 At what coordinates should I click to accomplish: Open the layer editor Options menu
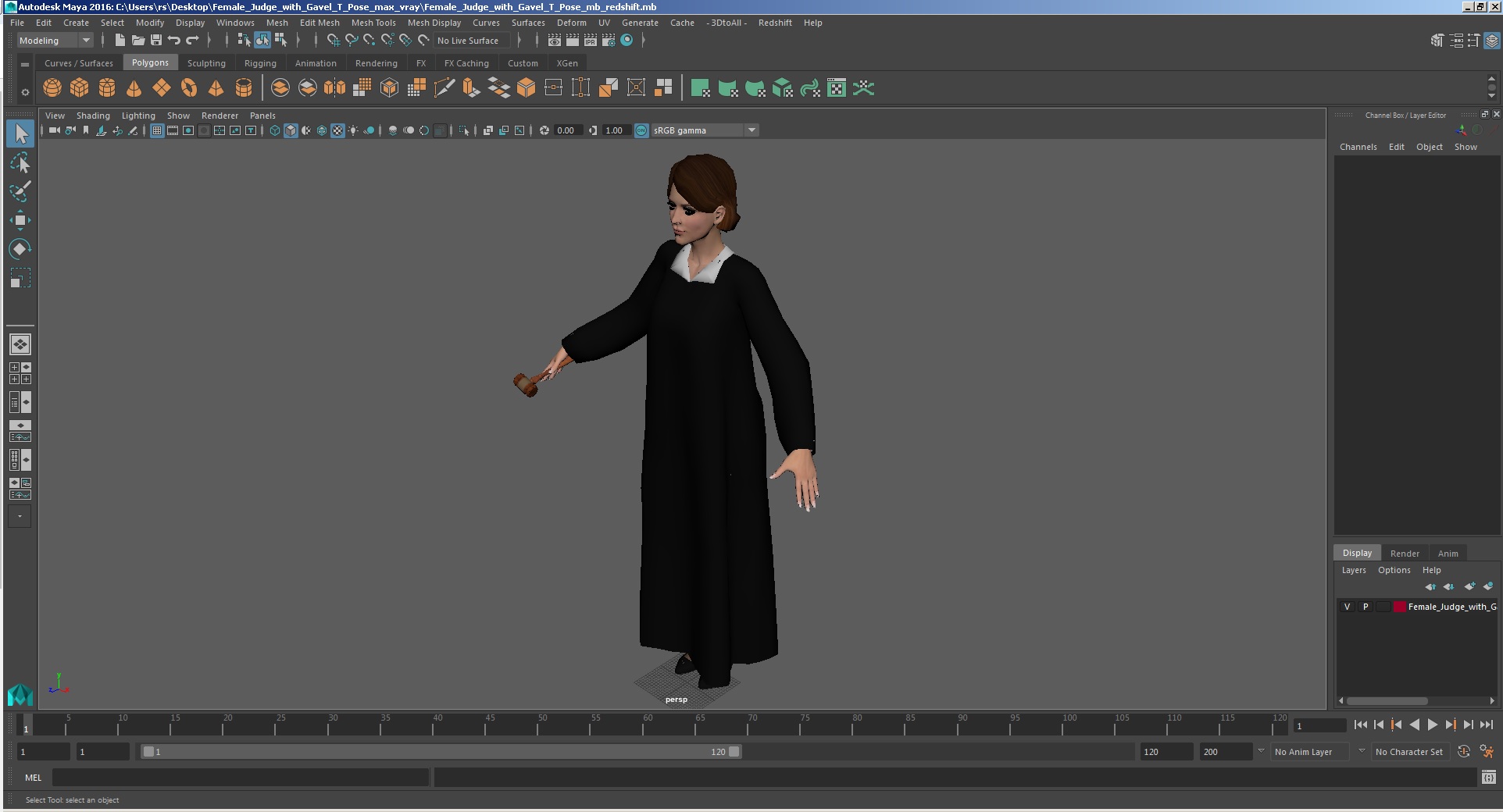1394,570
